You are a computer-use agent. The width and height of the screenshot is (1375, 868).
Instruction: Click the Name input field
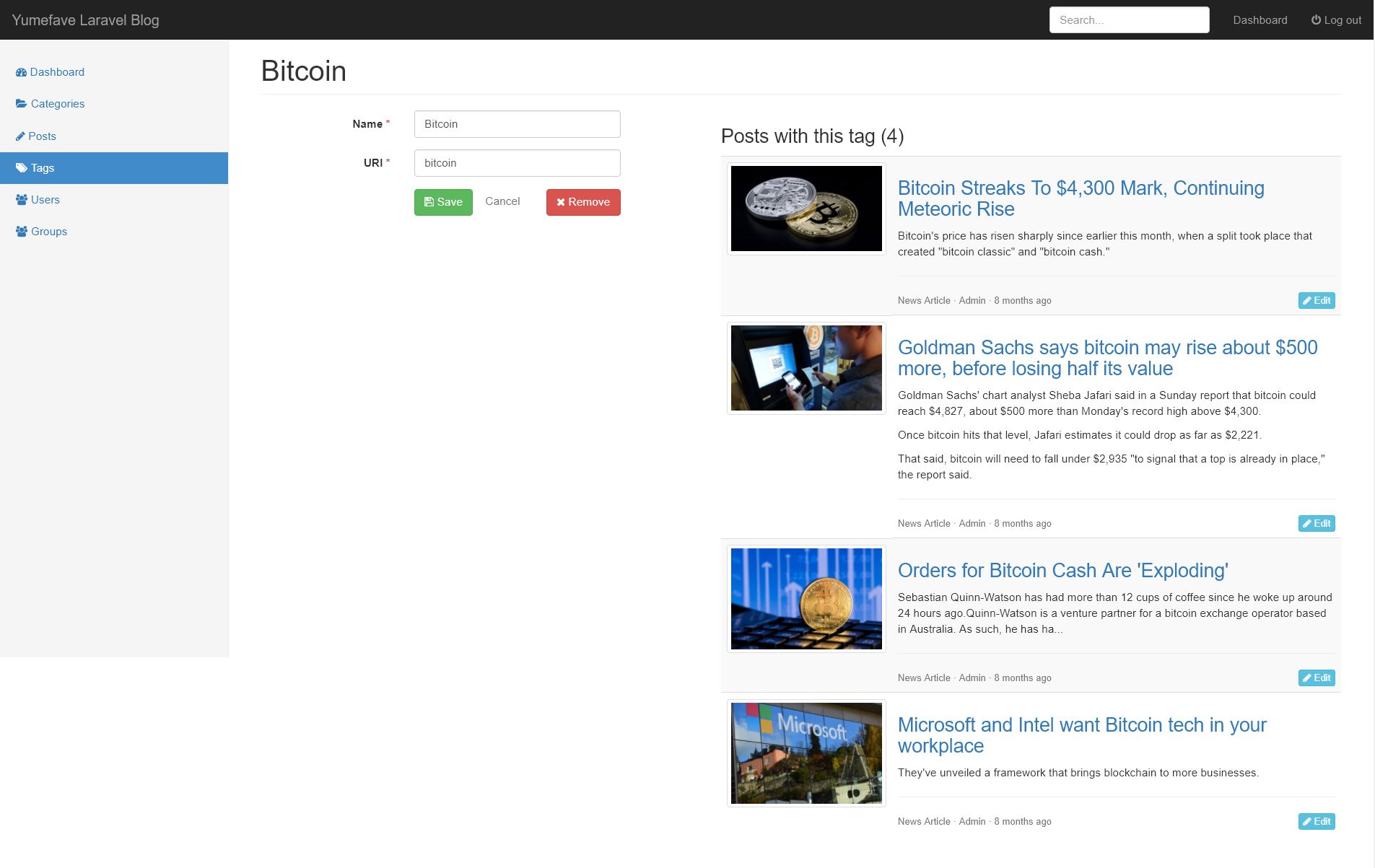pos(517,124)
